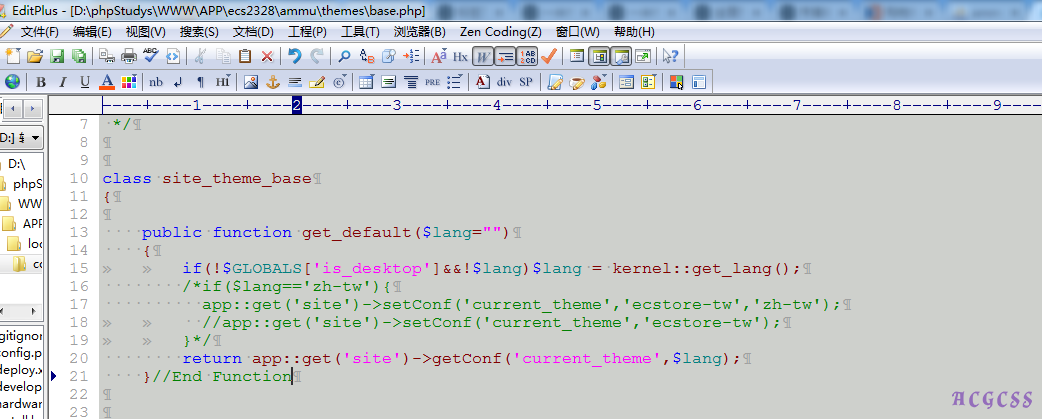The image size is (1042, 419).
Task: Insert a hyperlink using the anchor icon
Action: coord(273,82)
